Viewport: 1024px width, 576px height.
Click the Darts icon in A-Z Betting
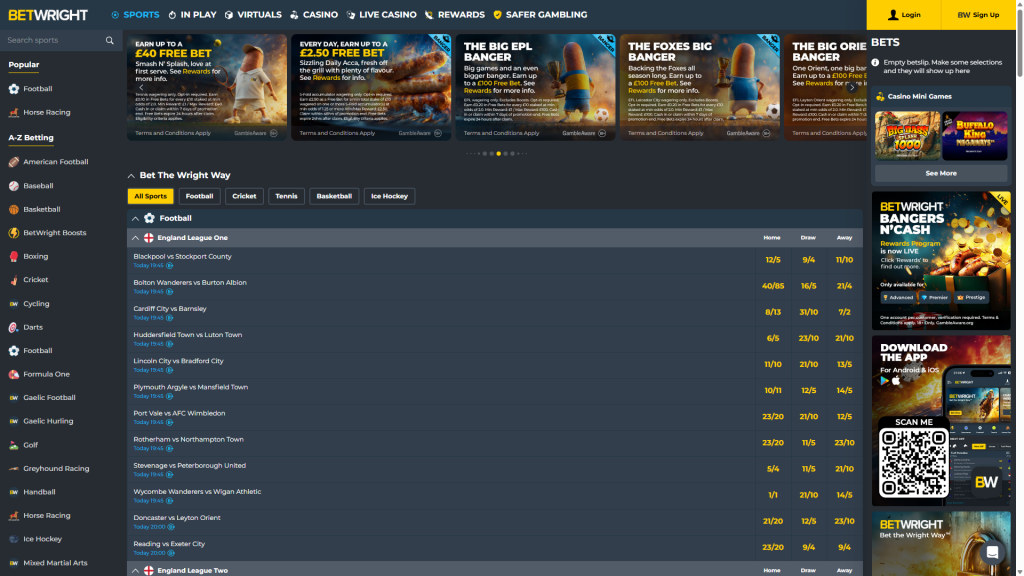point(14,327)
